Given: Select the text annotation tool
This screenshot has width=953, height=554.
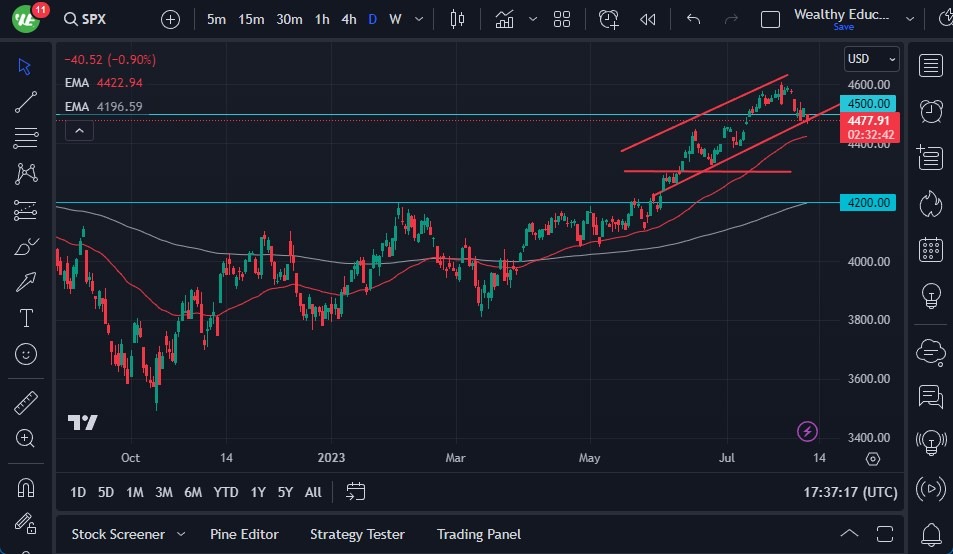Looking at the screenshot, I should click(x=26, y=318).
